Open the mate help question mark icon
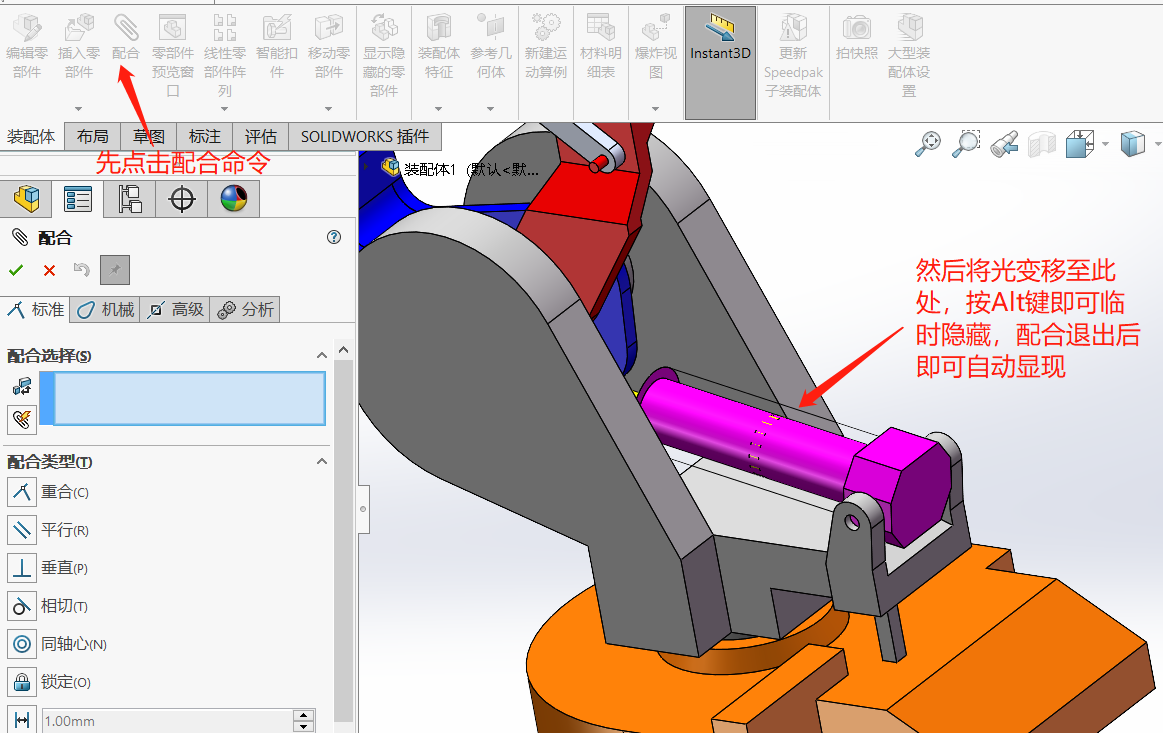Viewport: 1163px width, 733px height. click(x=334, y=238)
